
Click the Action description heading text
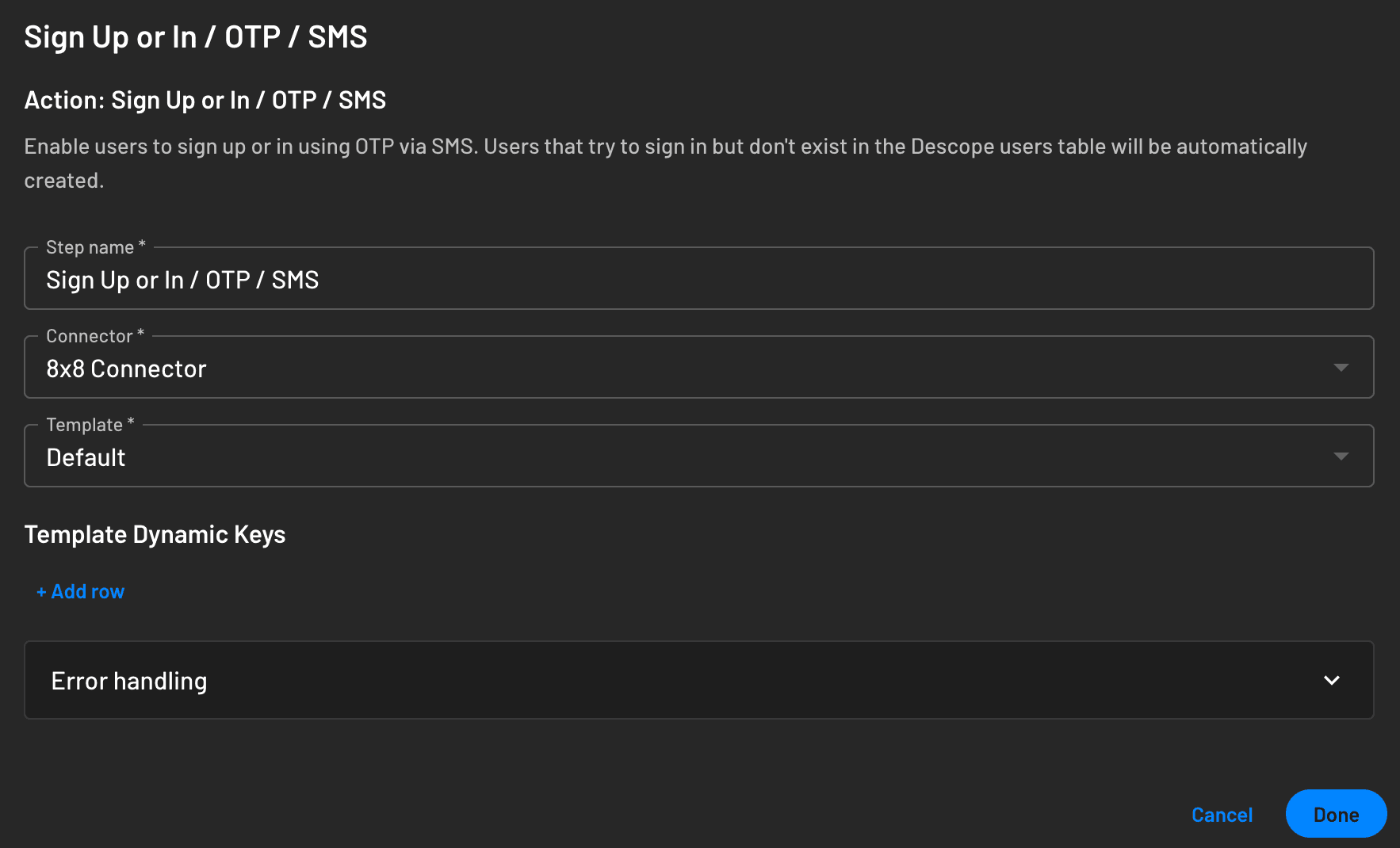pyautogui.click(x=205, y=99)
